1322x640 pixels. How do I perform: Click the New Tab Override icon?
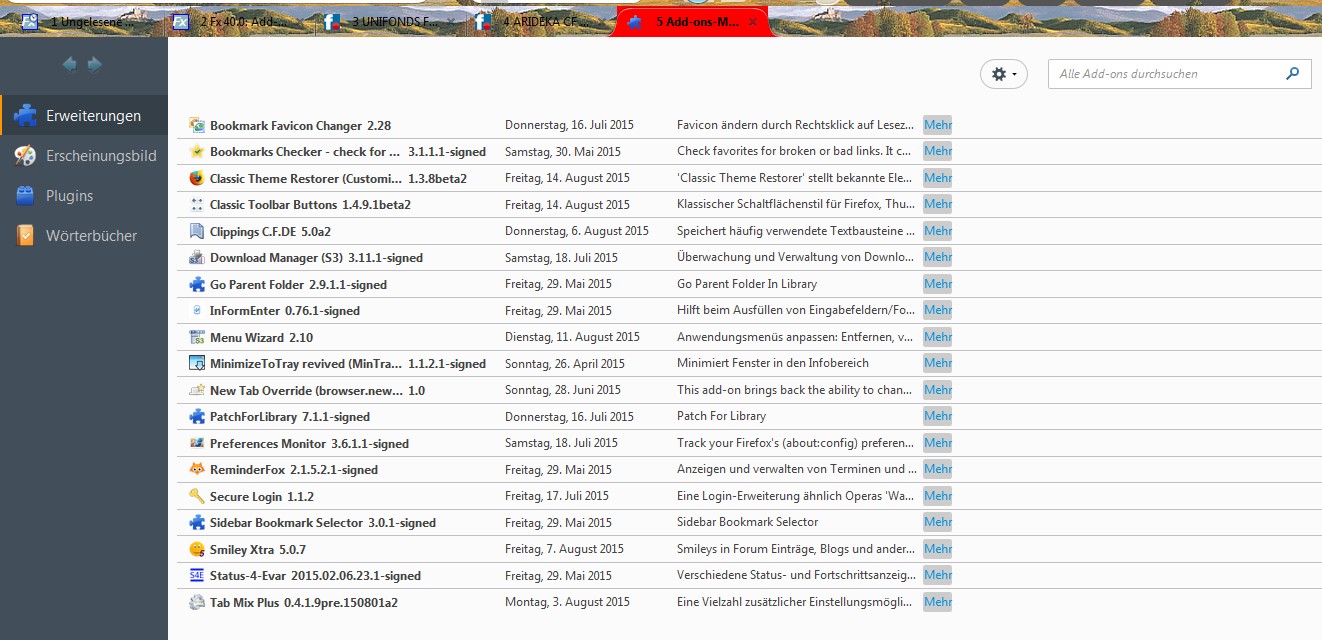click(x=197, y=390)
